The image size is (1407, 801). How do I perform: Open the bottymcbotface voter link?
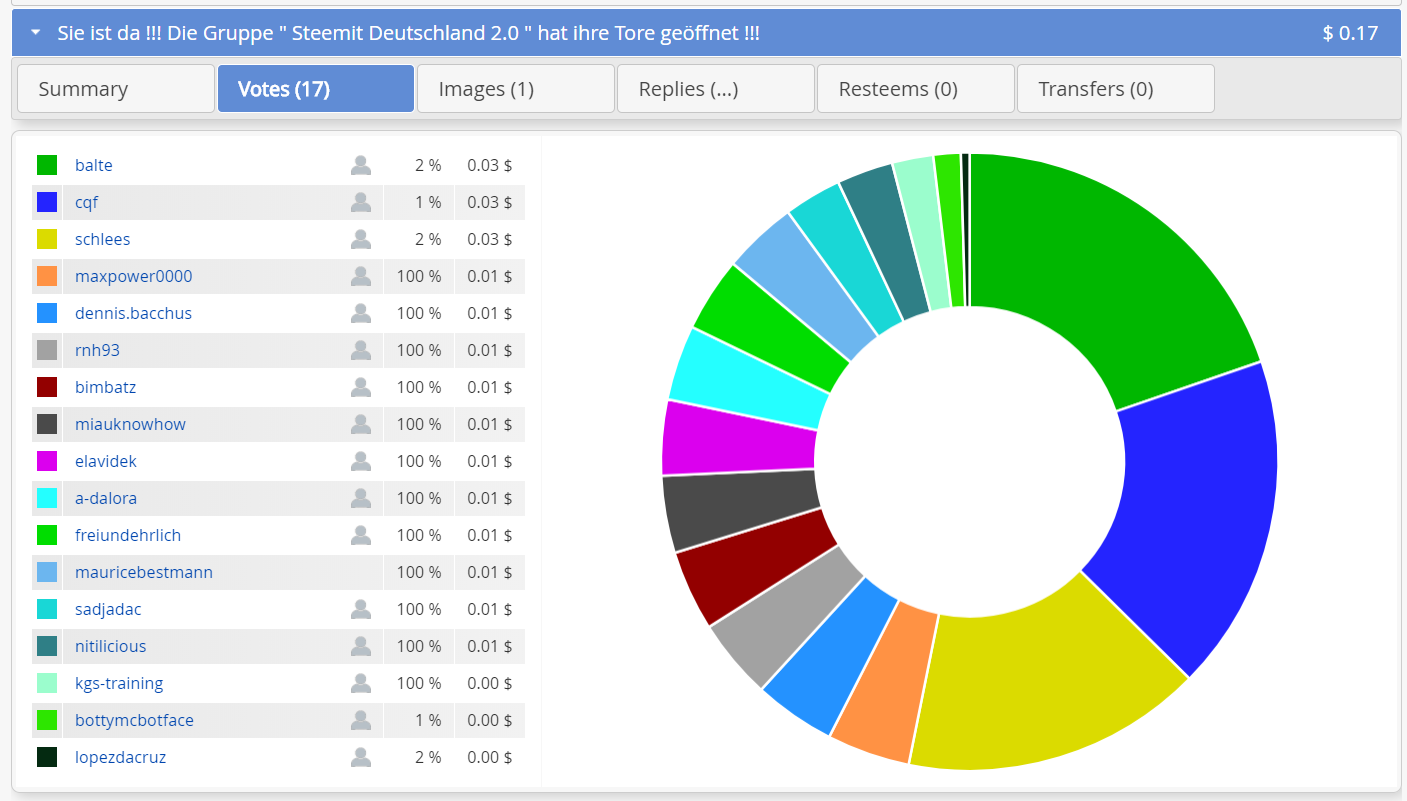(134, 720)
